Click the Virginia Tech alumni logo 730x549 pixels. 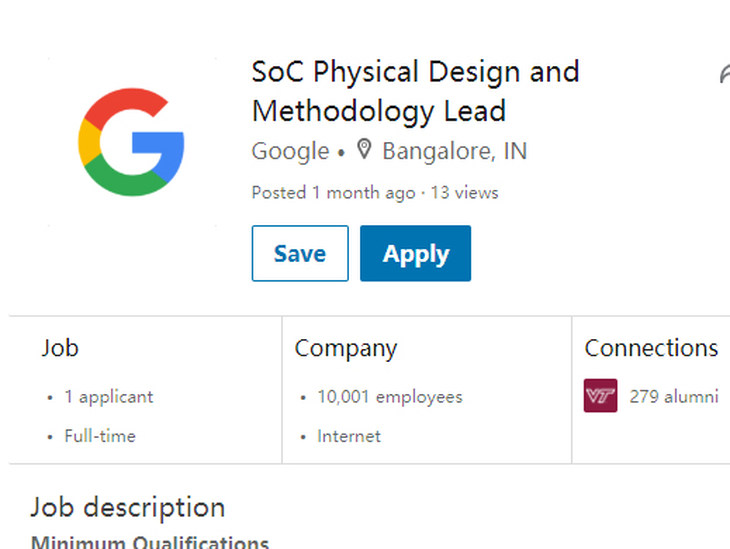[x=601, y=396]
